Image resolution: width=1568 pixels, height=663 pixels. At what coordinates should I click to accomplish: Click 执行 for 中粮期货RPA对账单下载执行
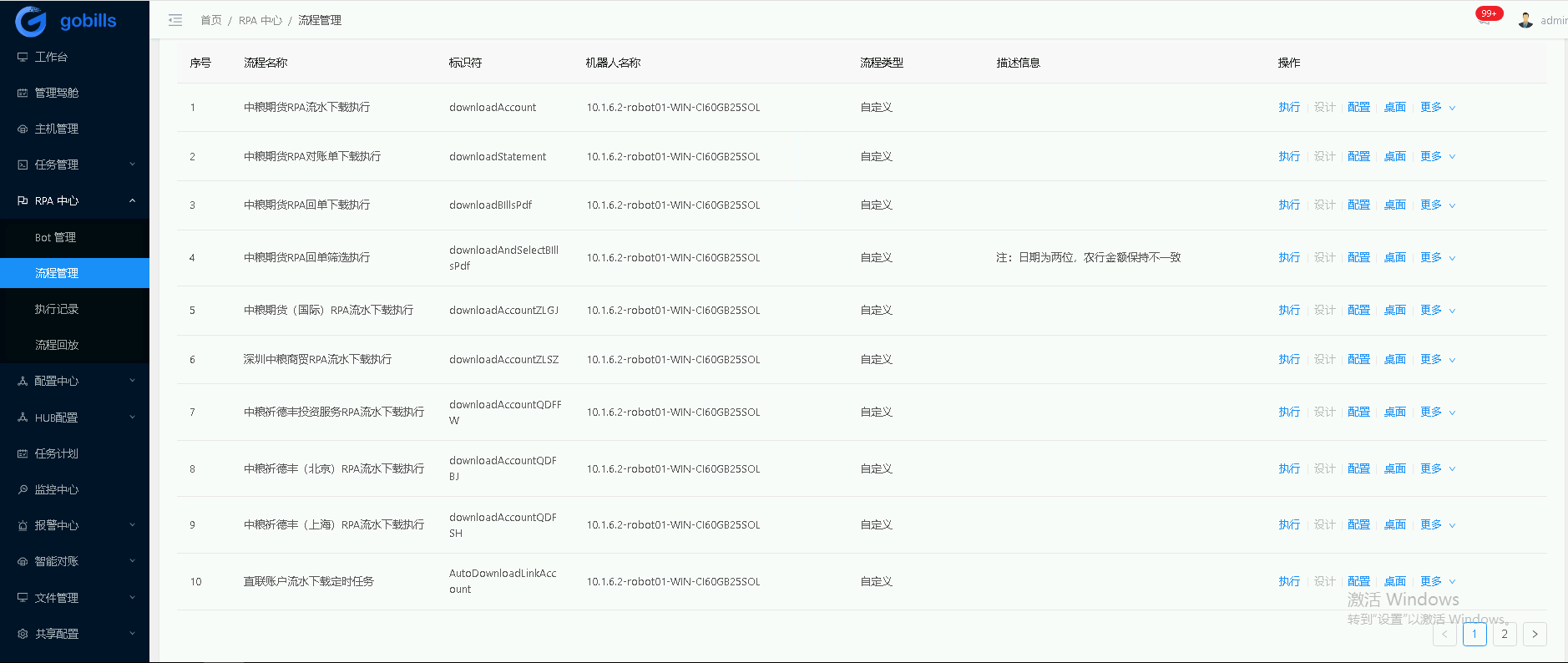pos(1288,156)
